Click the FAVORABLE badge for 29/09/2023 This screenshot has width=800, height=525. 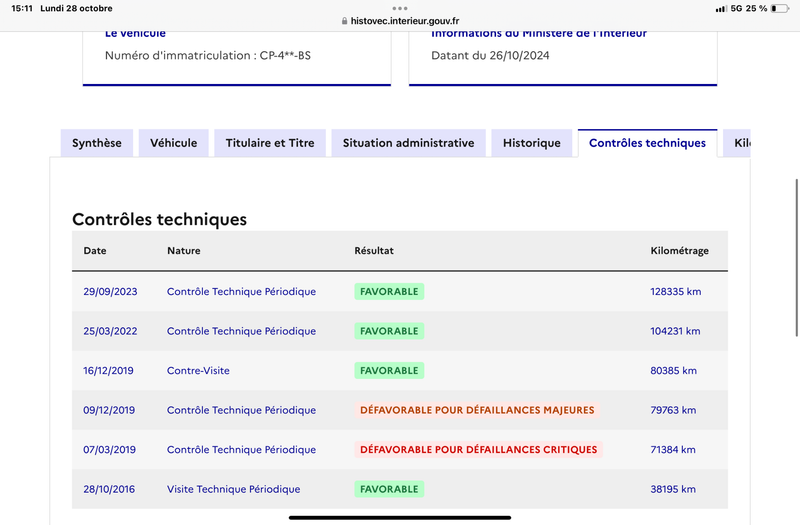[x=389, y=291]
